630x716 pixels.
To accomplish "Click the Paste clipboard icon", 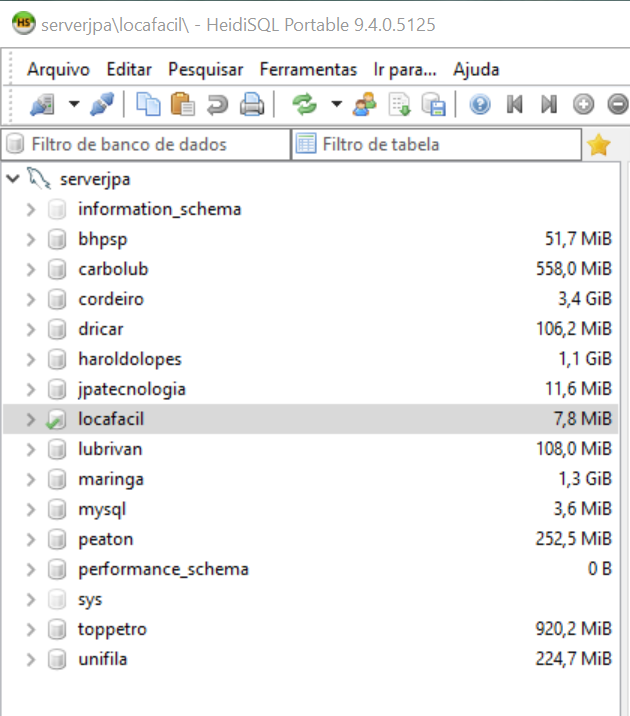I will pos(183,105).
